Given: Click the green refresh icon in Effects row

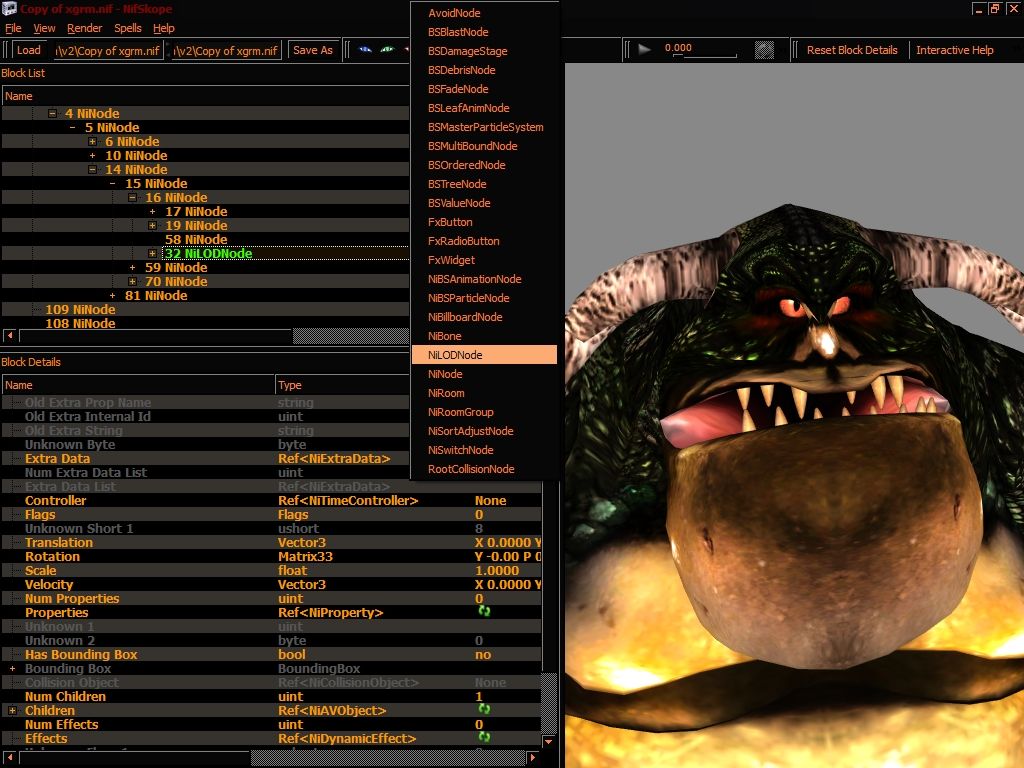Looking at the screenshot, I should click(484, 737).
